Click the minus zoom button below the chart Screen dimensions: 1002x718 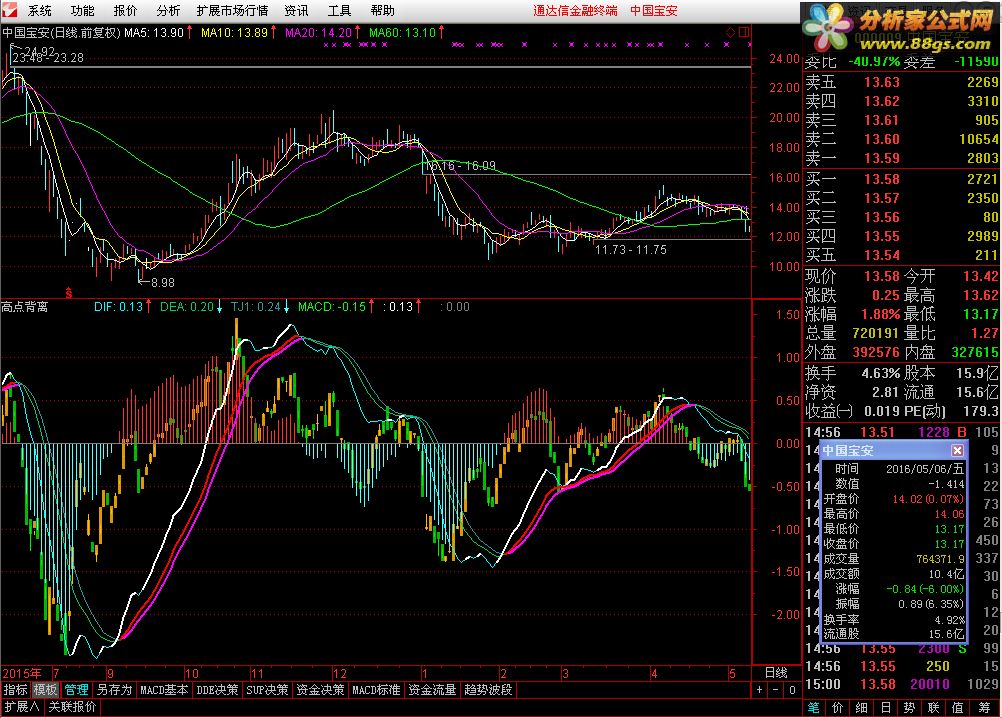pos(775,690)
